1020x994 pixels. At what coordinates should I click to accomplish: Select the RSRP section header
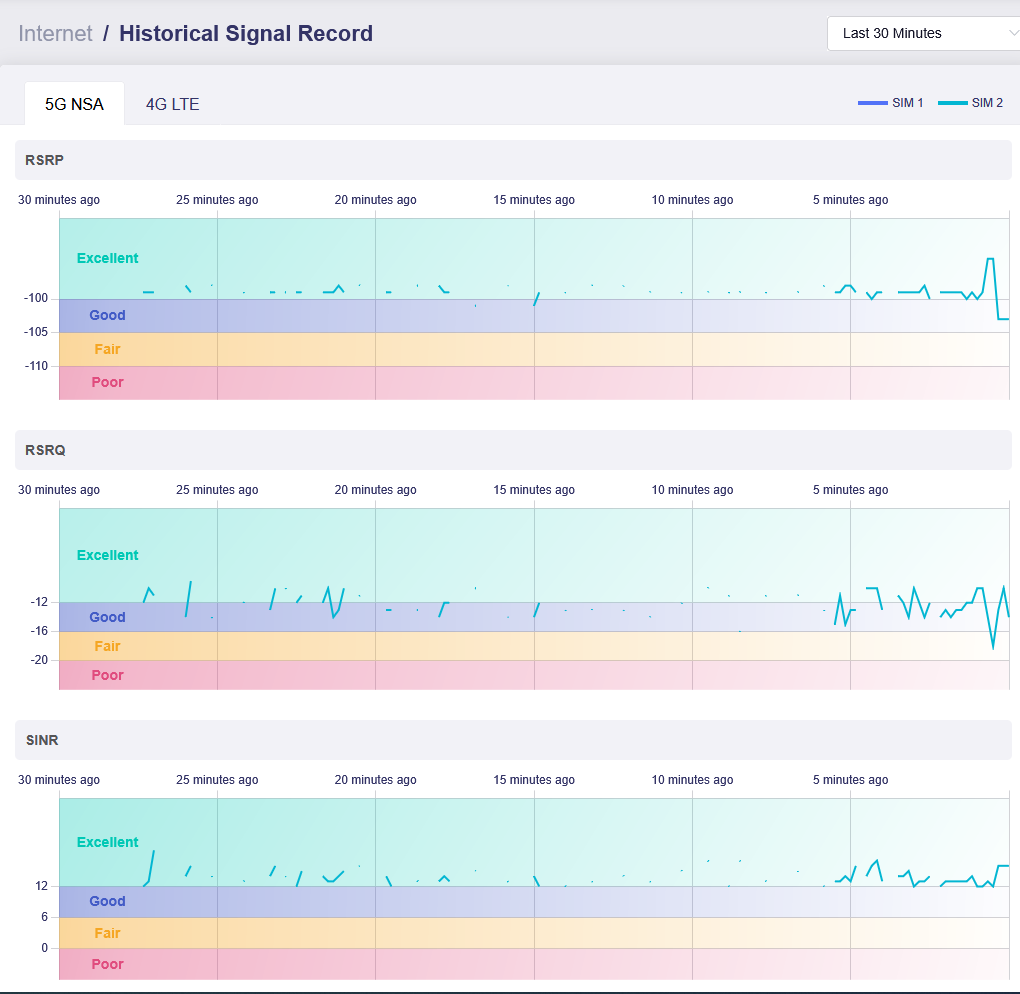coord(45,159)
